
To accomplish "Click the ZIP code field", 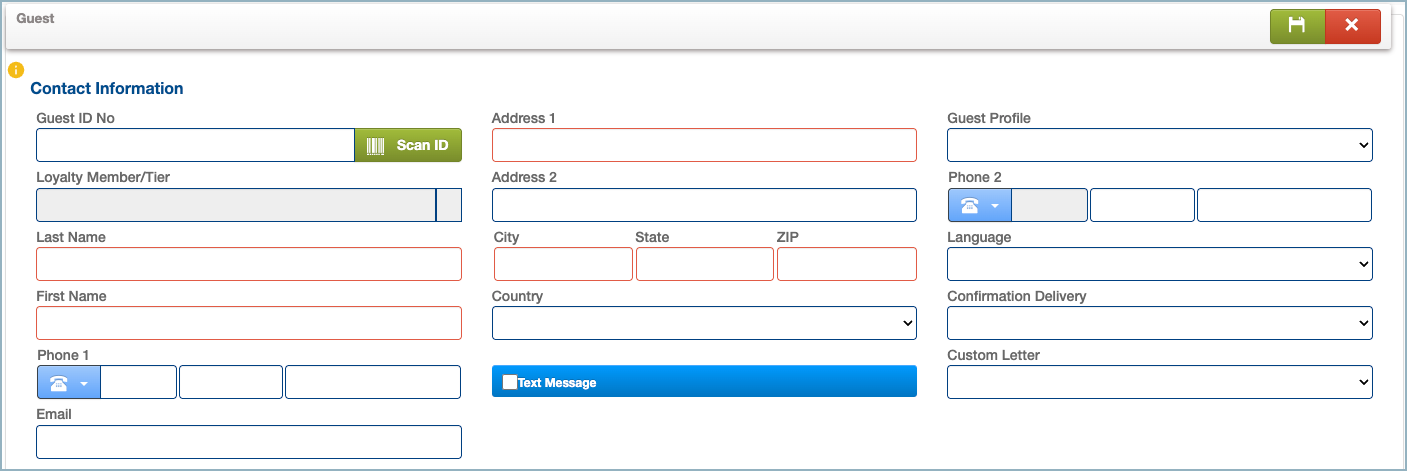I will click(x=846, y=264).
